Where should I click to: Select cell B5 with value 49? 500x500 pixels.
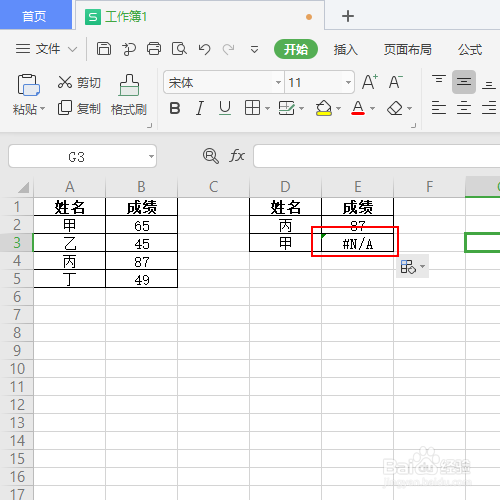tap(142, 279)
